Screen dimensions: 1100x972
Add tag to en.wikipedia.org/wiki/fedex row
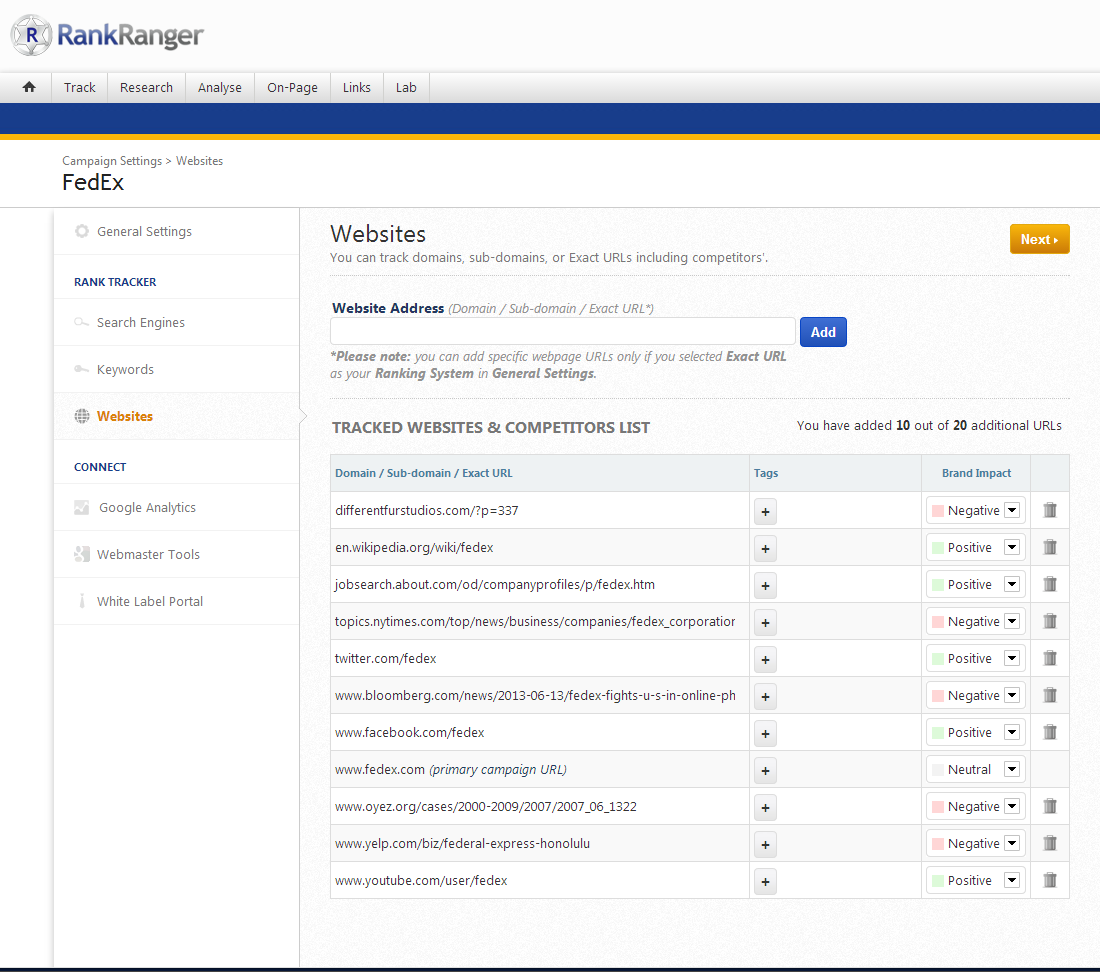[765, 548]
